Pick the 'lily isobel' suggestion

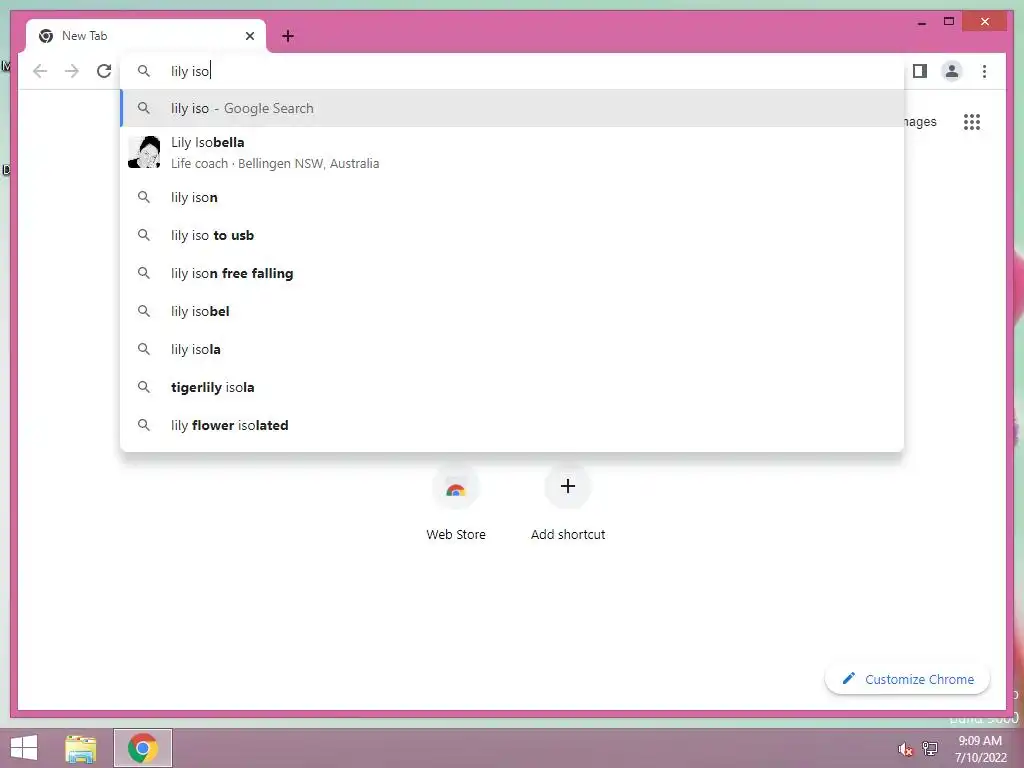[x=512, y=311]
